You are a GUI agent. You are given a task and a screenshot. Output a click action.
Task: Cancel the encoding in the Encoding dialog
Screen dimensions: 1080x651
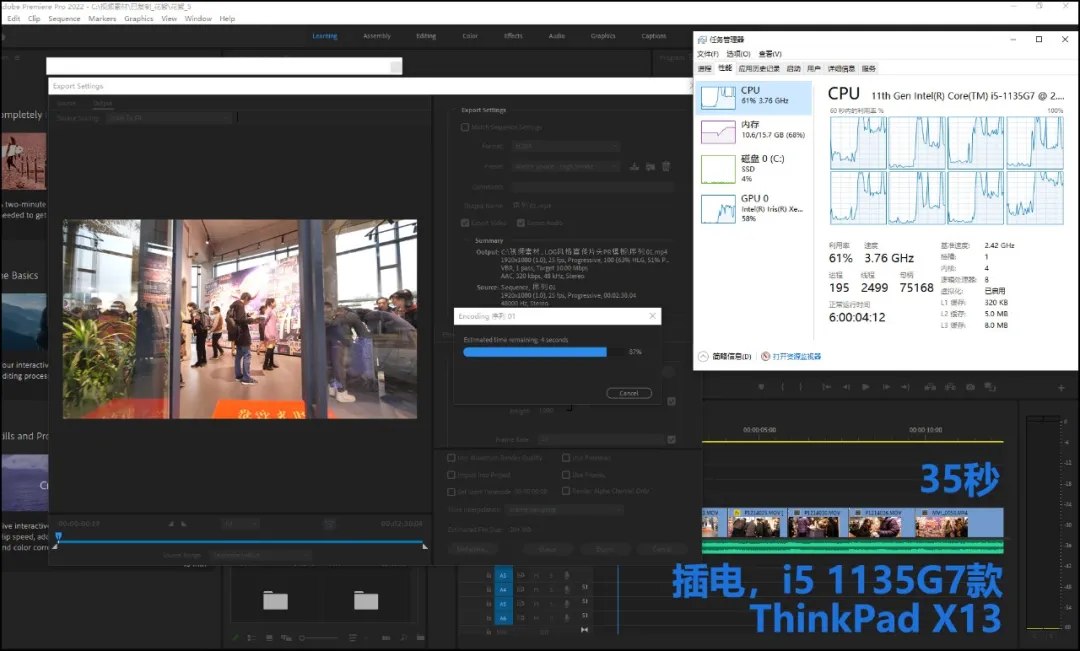[x=629, y=393]
